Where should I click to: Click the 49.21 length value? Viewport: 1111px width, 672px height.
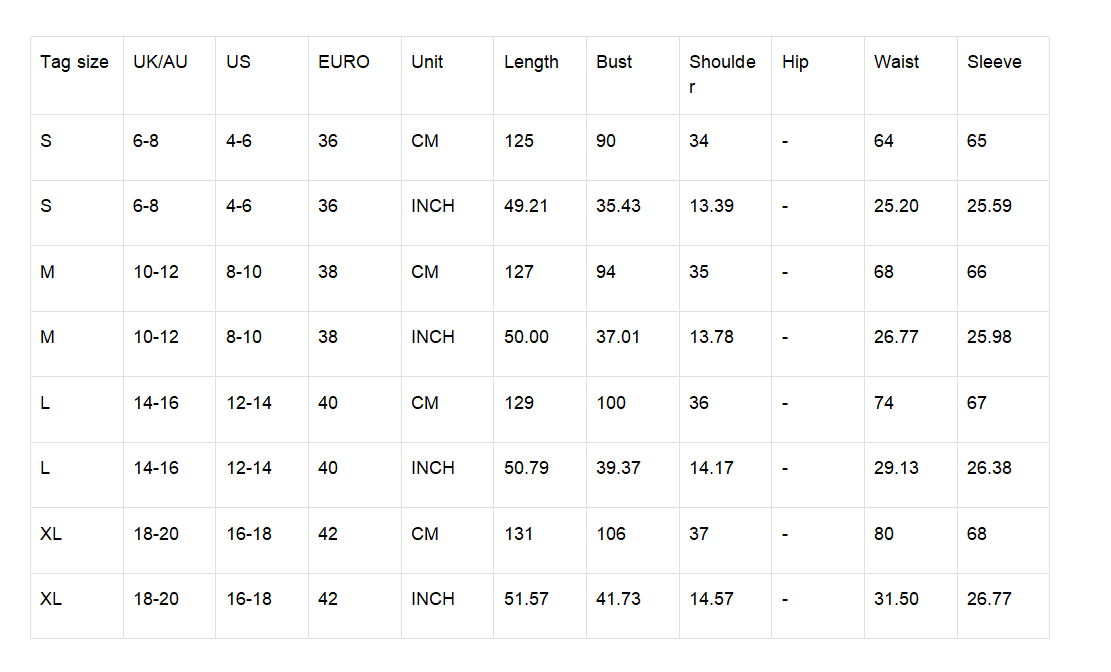coord(526,206)
